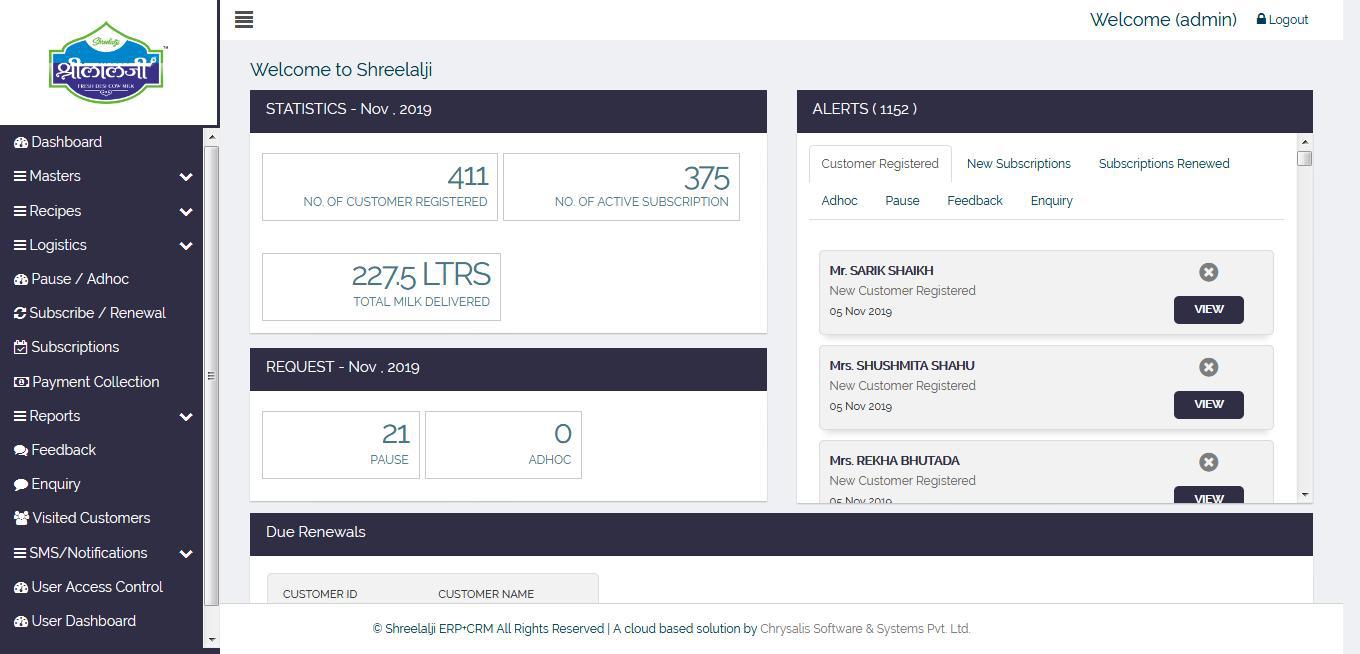
Task: Expand the SMS/Notifications menu chevron
Action: click(186, 554)
